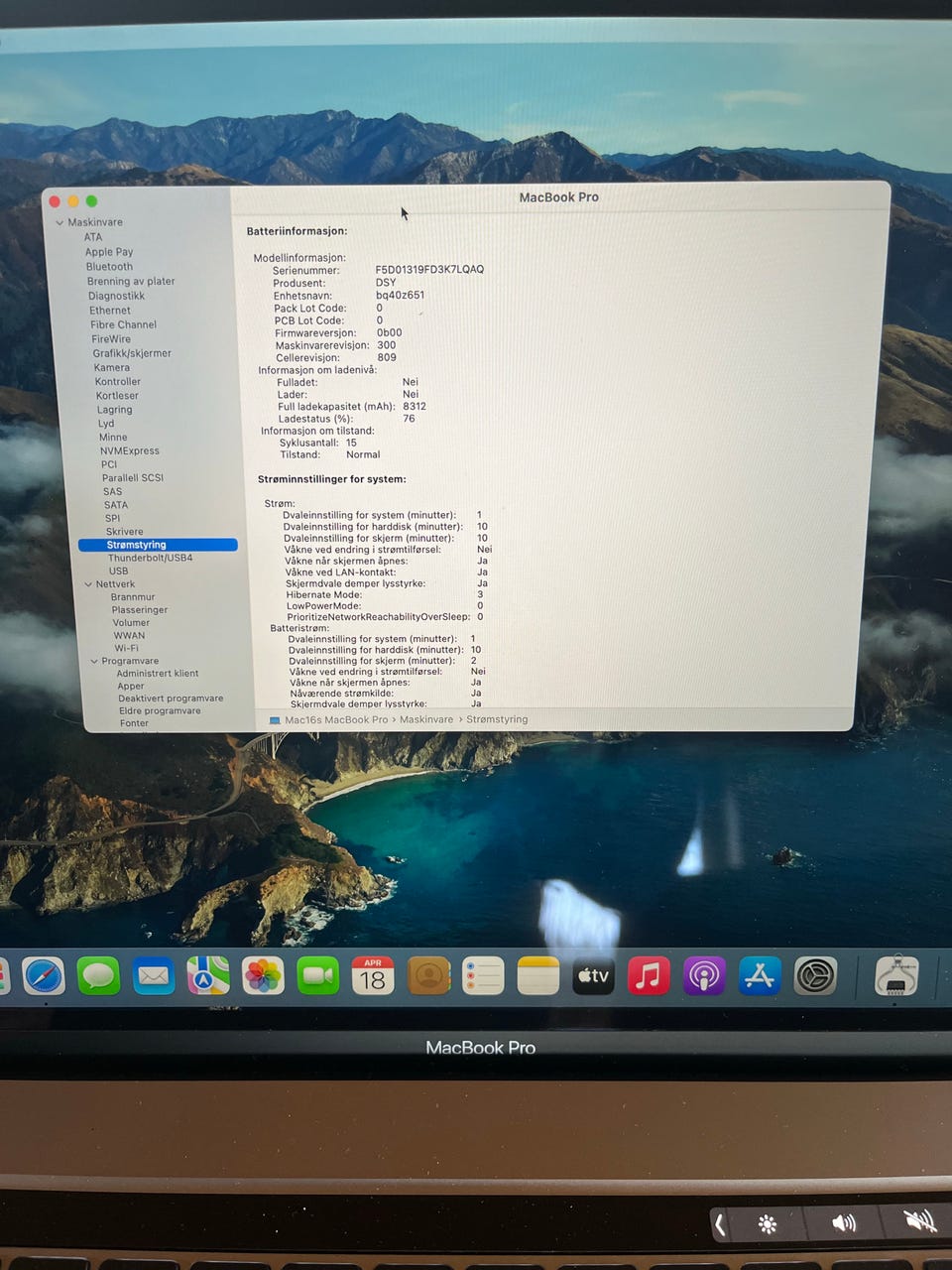Select Kamera in the sidebar
Image resolution: width=952 pixels, height=1270 pixels.
click(x=111, y=367)
